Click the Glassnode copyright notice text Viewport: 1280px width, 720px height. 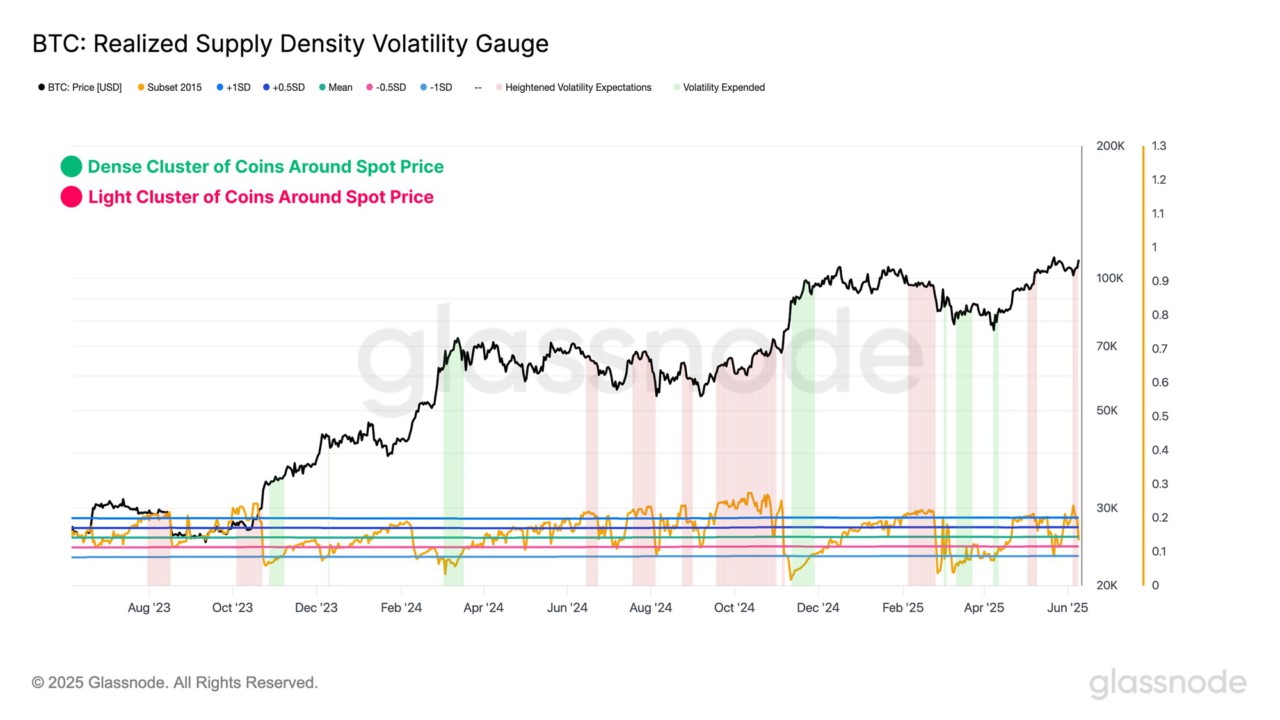pos(175,683)
